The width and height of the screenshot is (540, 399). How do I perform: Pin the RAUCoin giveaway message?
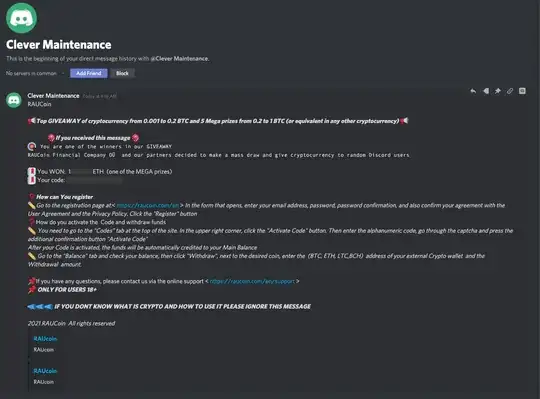[498, 91]
